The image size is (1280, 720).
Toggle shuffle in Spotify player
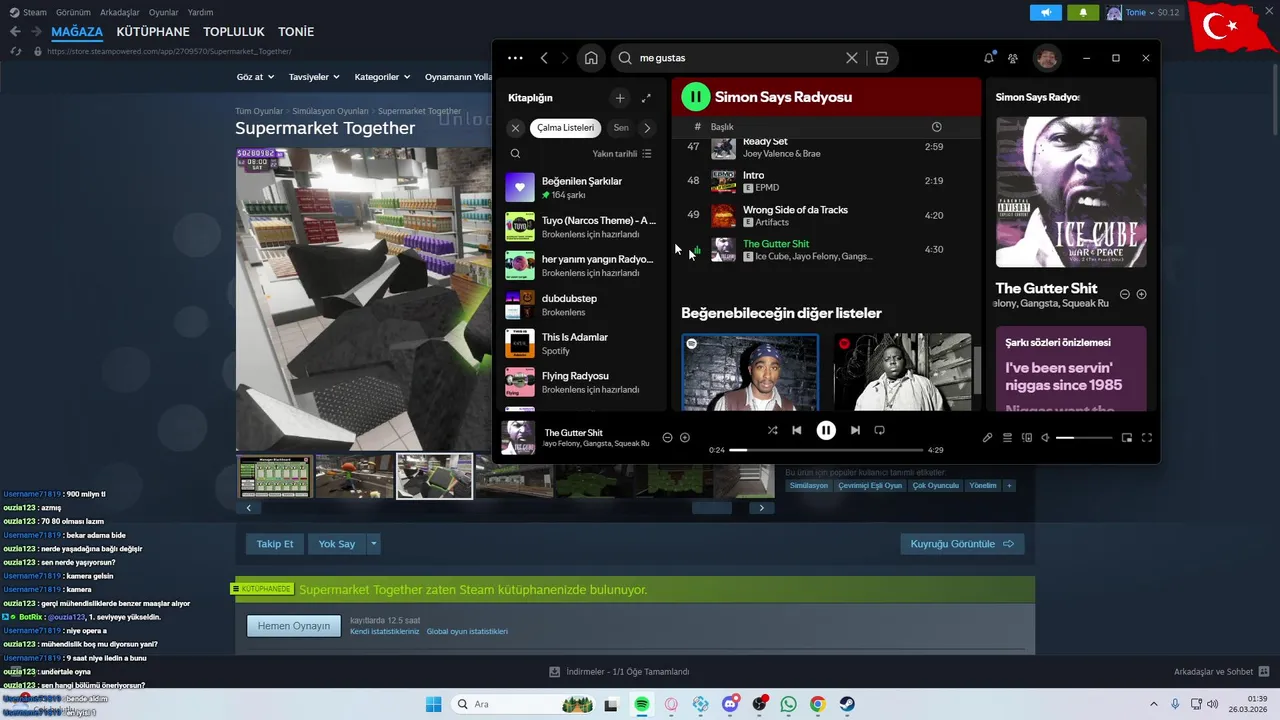point(772,430)
